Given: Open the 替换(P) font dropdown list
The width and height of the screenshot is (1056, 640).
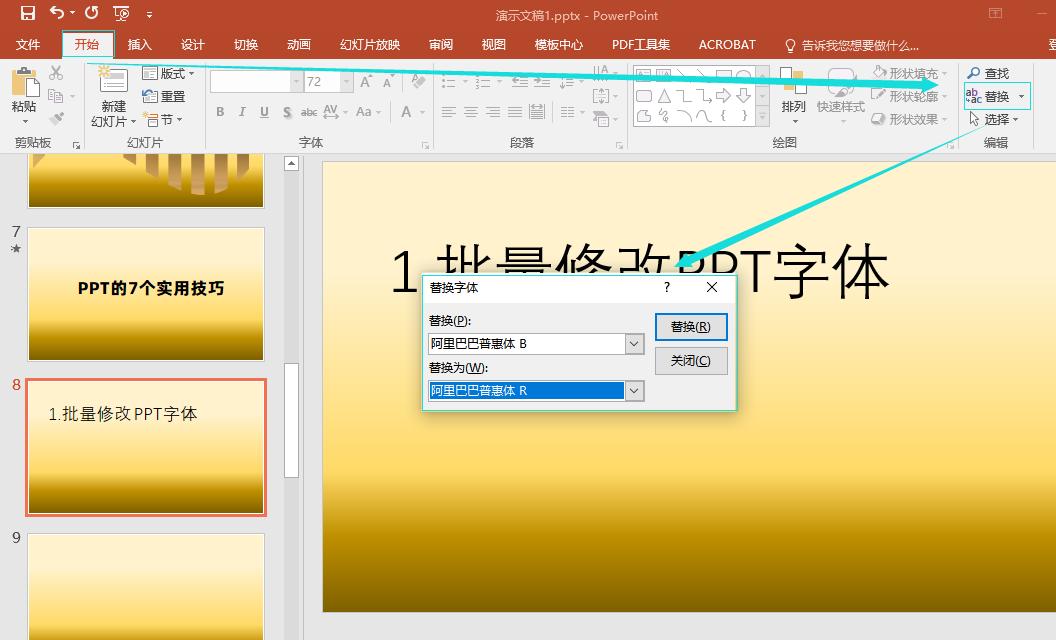Looking at the screenshot, I should click(634, 344).
